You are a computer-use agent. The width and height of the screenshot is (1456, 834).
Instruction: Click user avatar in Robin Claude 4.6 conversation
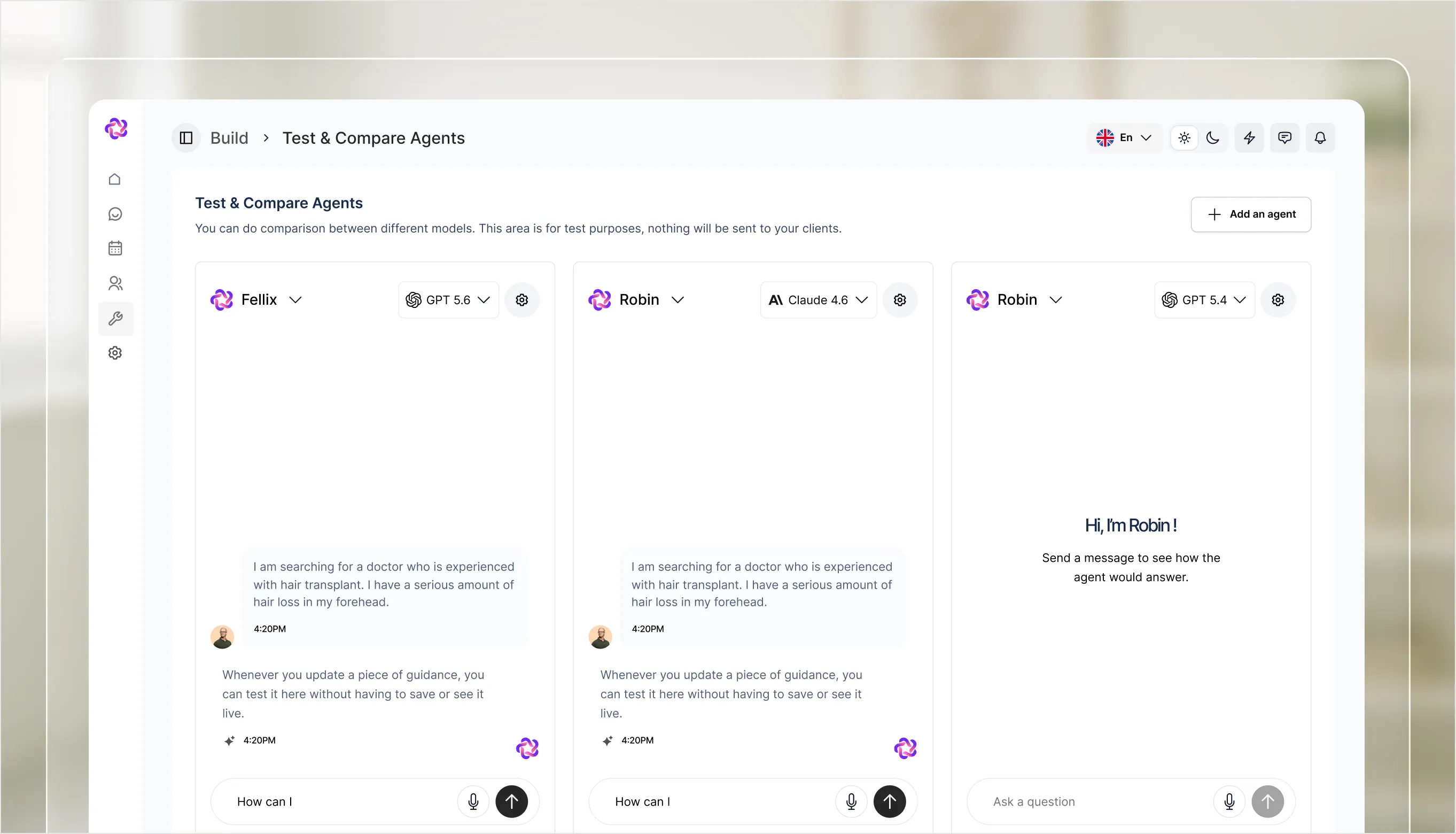[601, 637]
